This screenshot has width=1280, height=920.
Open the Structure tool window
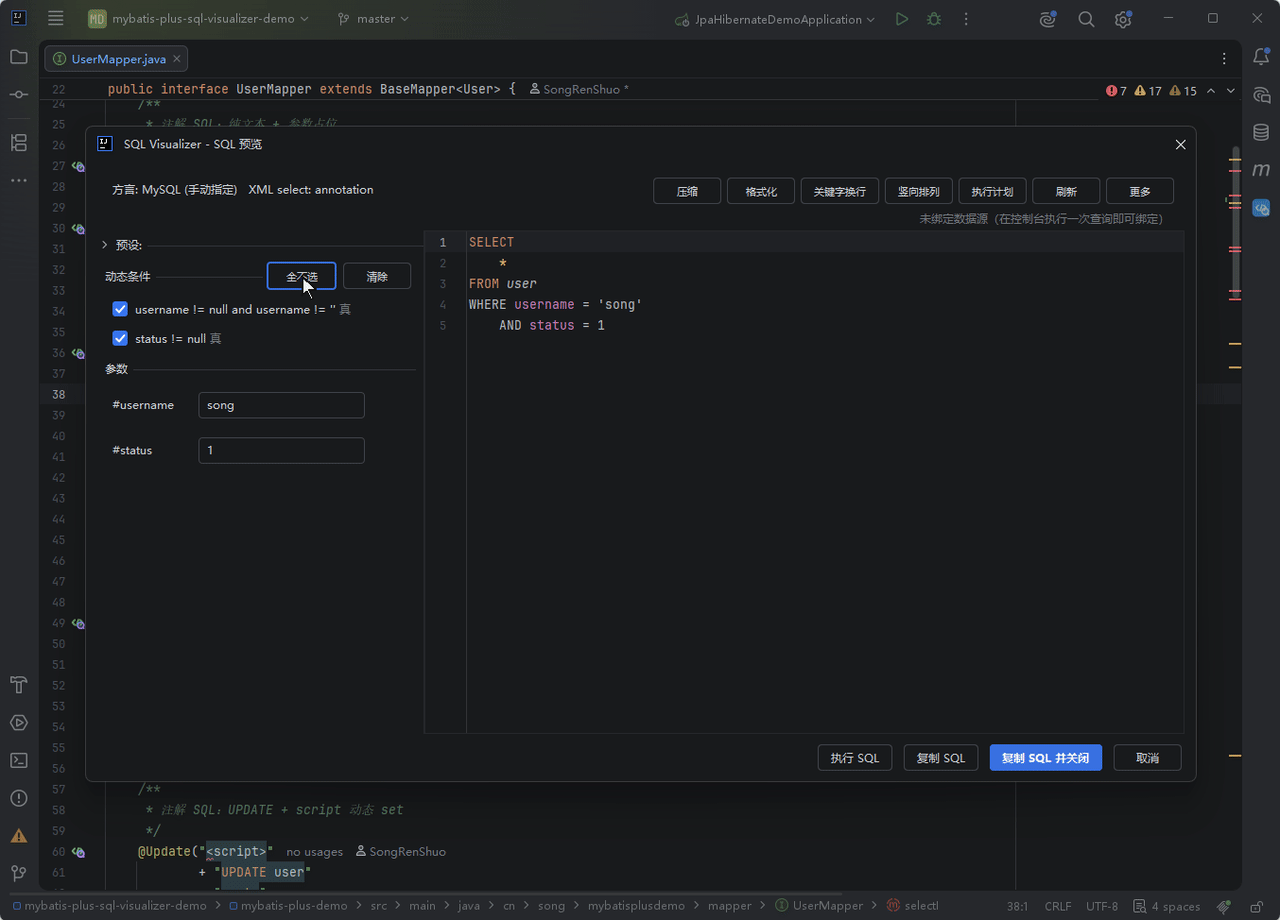tap(19, 142)
